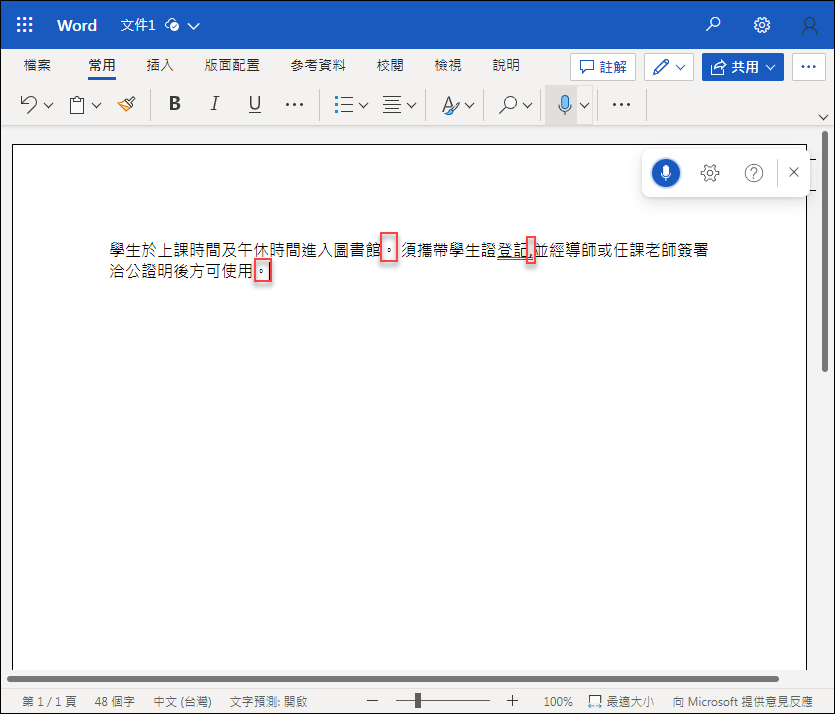Click the 文件1 document title
This screenshot has height=714, width=835.
pos(137,26)
